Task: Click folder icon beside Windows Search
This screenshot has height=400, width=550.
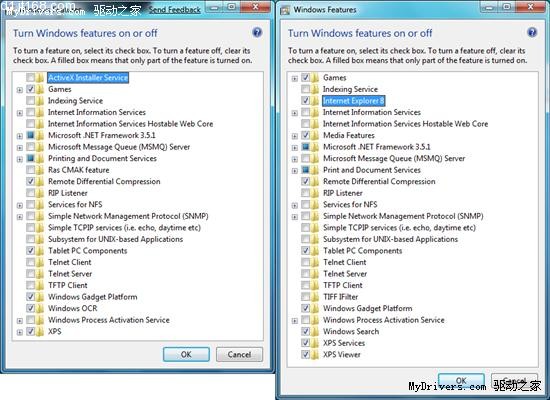Action: click(x=315, y=331)
